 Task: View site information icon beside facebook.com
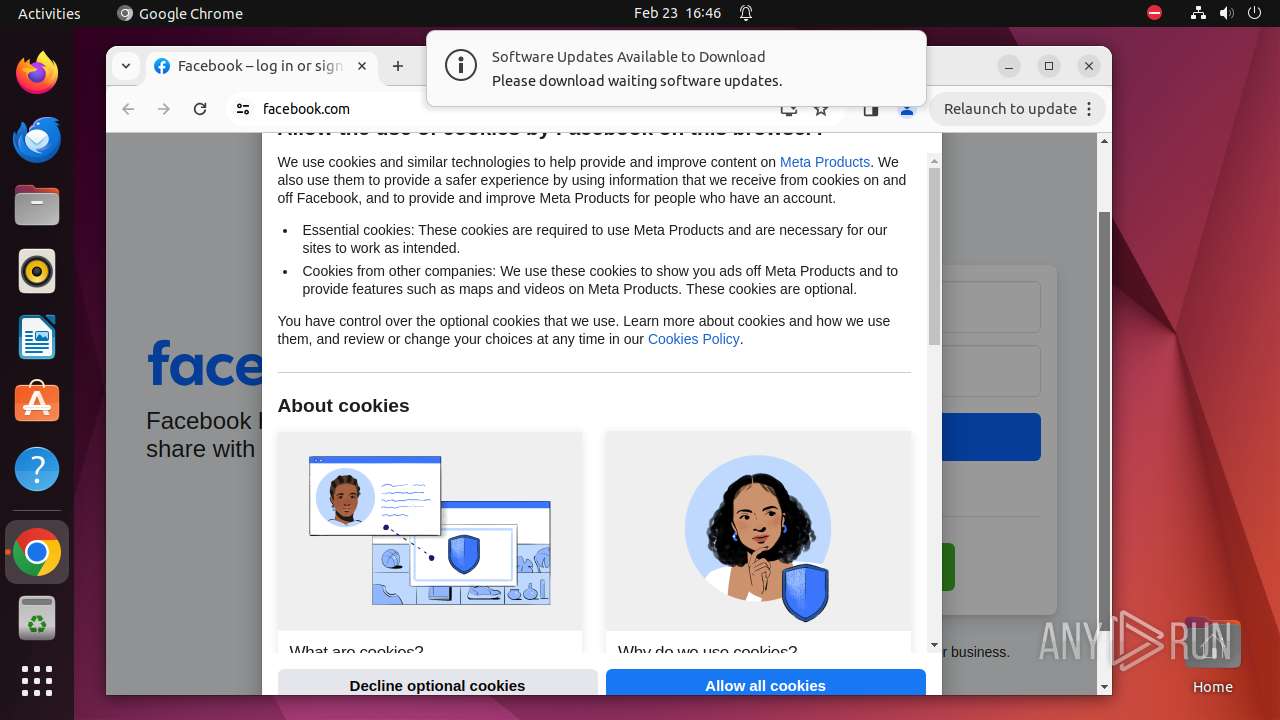click(243, 109)
